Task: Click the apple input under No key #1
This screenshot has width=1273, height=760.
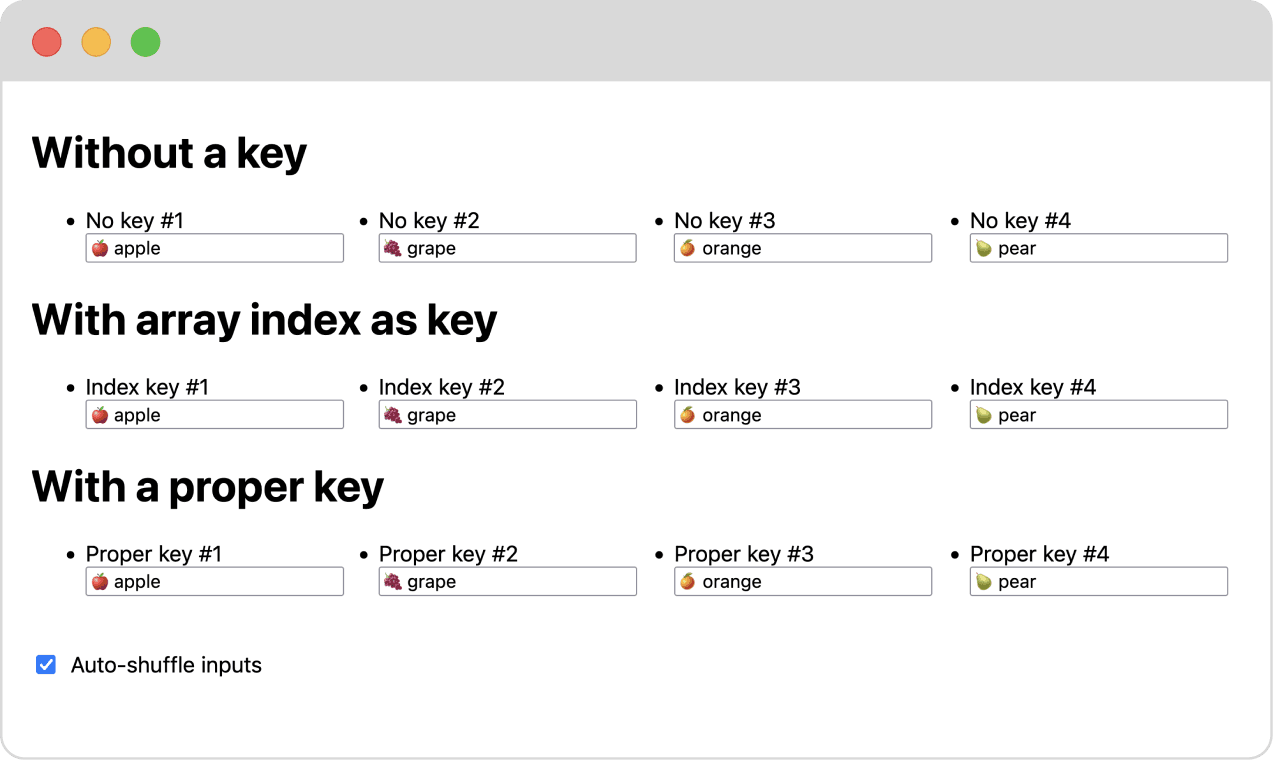Action: (214, 248)
